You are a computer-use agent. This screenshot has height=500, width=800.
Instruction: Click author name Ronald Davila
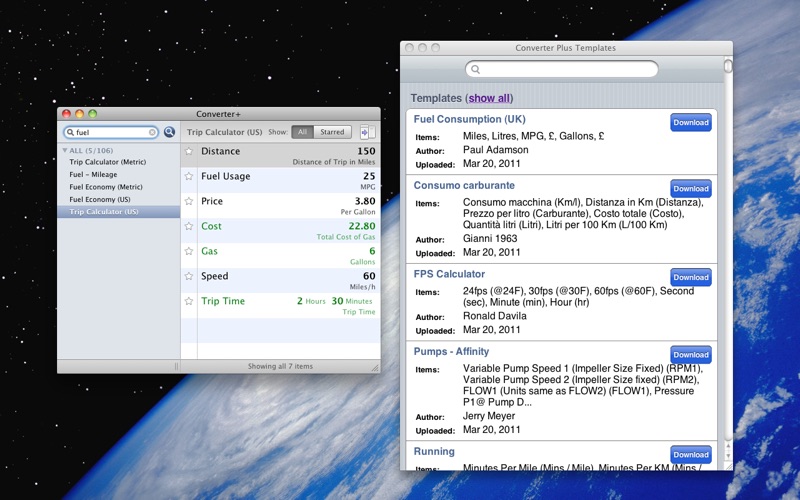click(x=494, y=316)
